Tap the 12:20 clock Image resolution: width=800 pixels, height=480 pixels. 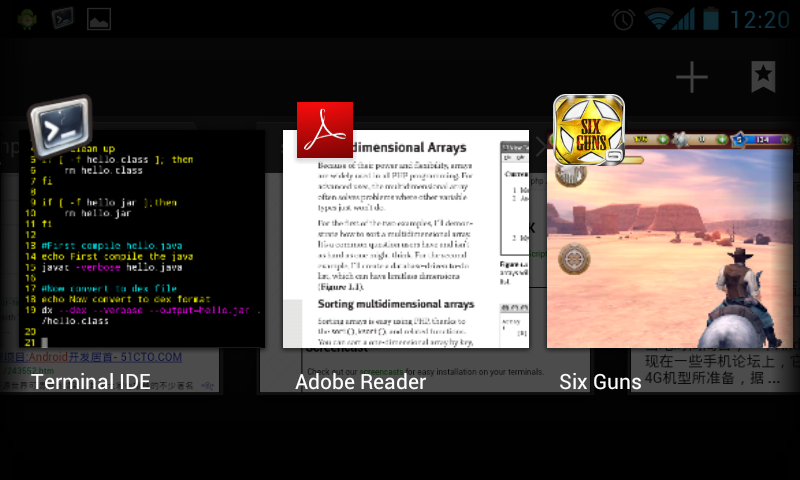click(760, 20)
